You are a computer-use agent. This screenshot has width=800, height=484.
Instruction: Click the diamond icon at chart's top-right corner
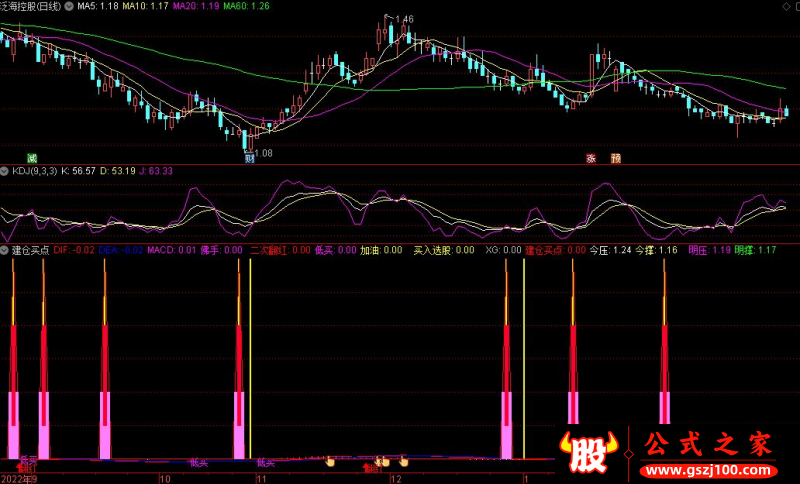786,6
